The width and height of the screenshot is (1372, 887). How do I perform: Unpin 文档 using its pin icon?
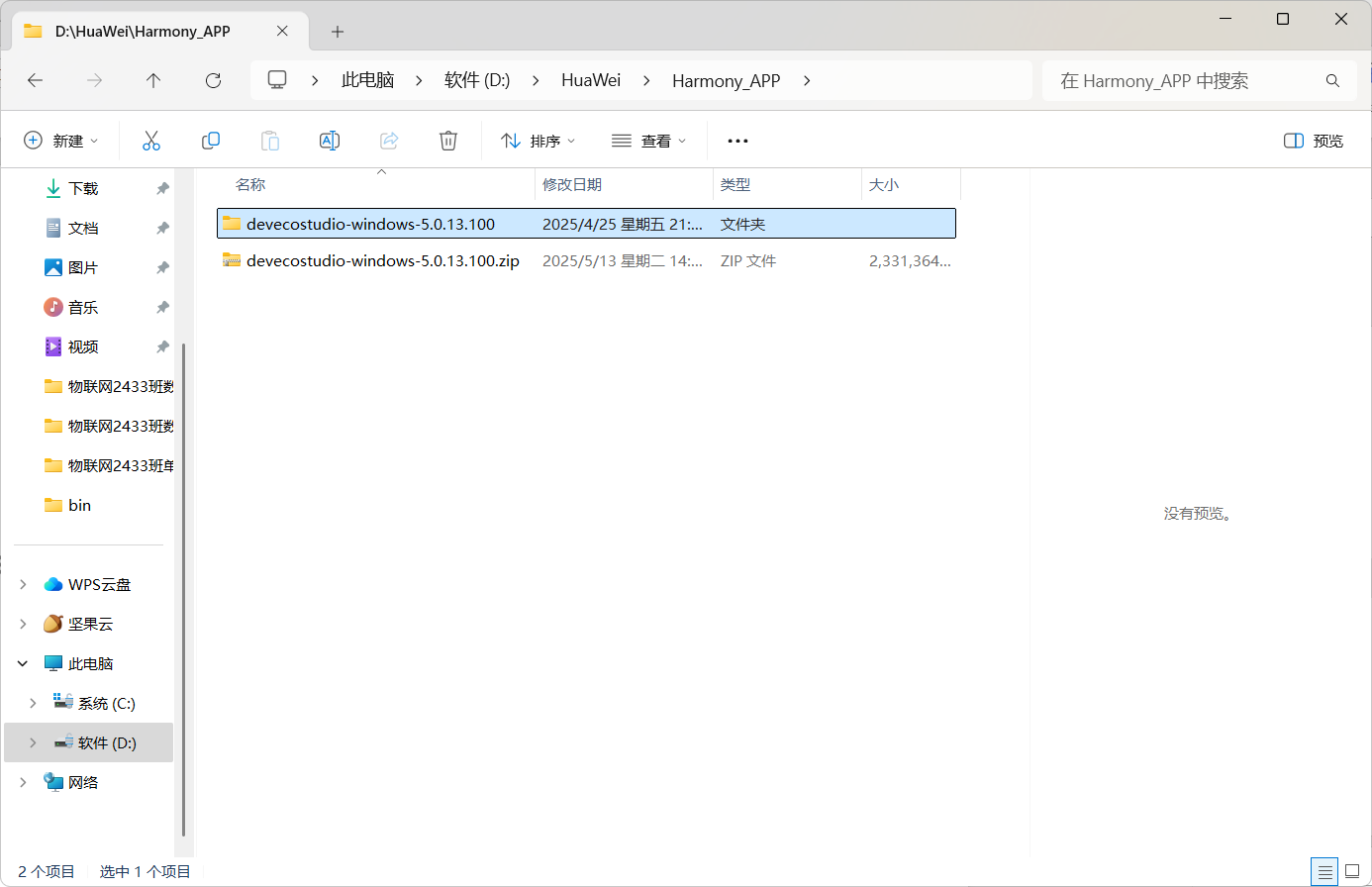pos(162,228)
